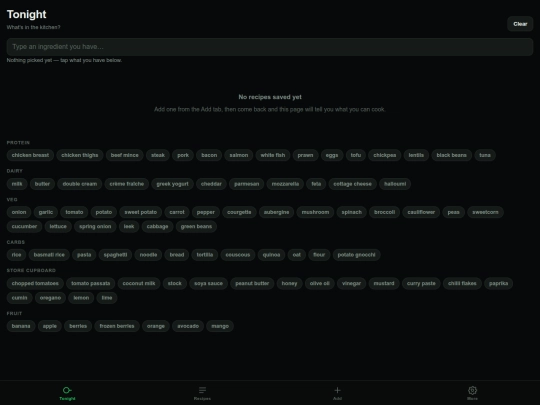
Task: Tap the sweetcorn chip
Action: click(x=485, y=212)
